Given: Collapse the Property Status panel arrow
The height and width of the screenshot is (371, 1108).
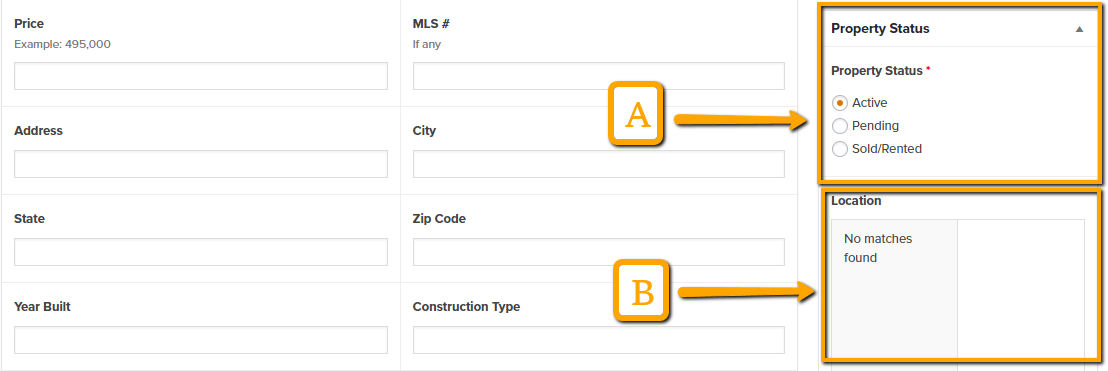Looking at the screenshot, I should [x=1078, y=29].
